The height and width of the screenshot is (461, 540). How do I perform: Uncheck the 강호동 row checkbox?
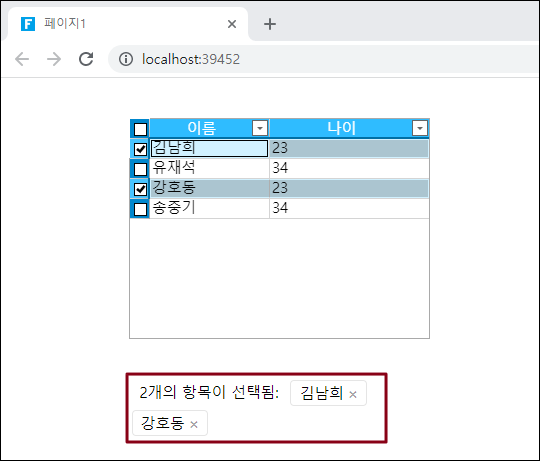[x=140, y=189]
